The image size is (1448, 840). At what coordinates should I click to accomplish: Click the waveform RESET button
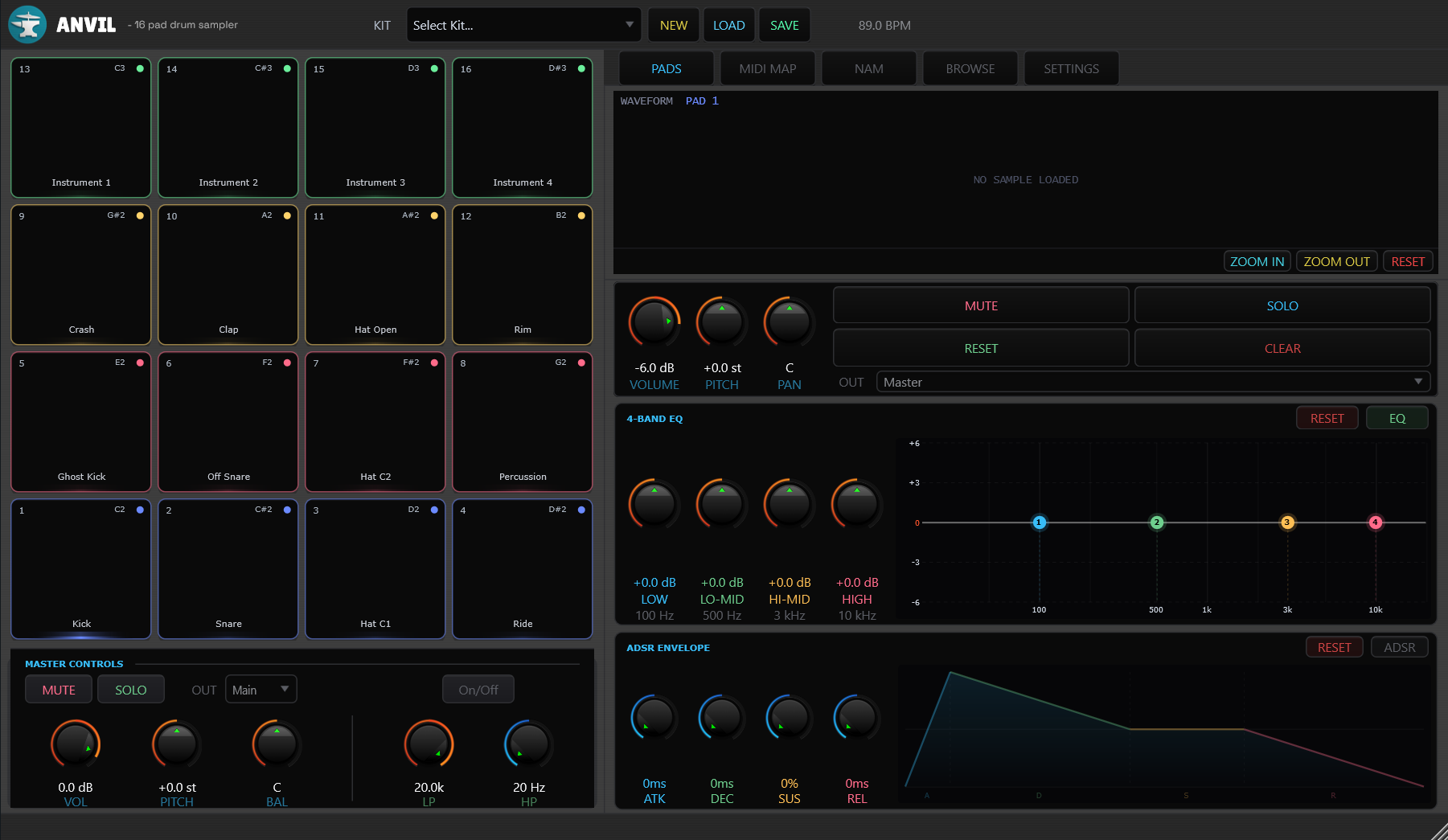click(x=1408, y=261)
